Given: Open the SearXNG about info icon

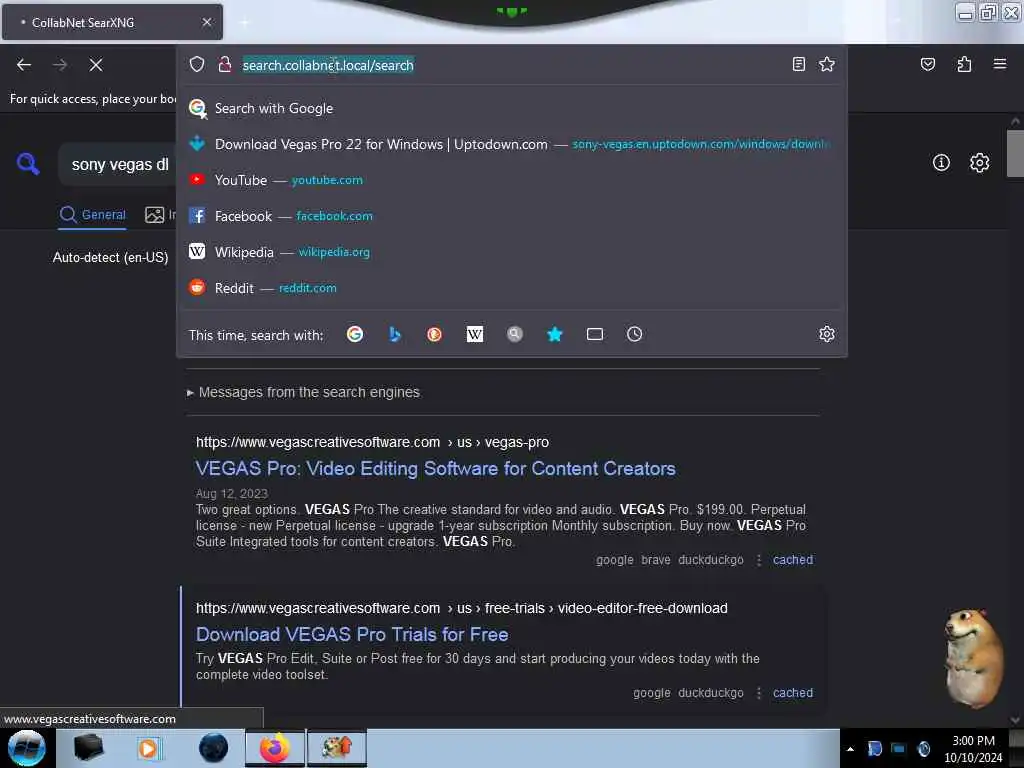Looking at the screenshot, I should pos(941,163).
